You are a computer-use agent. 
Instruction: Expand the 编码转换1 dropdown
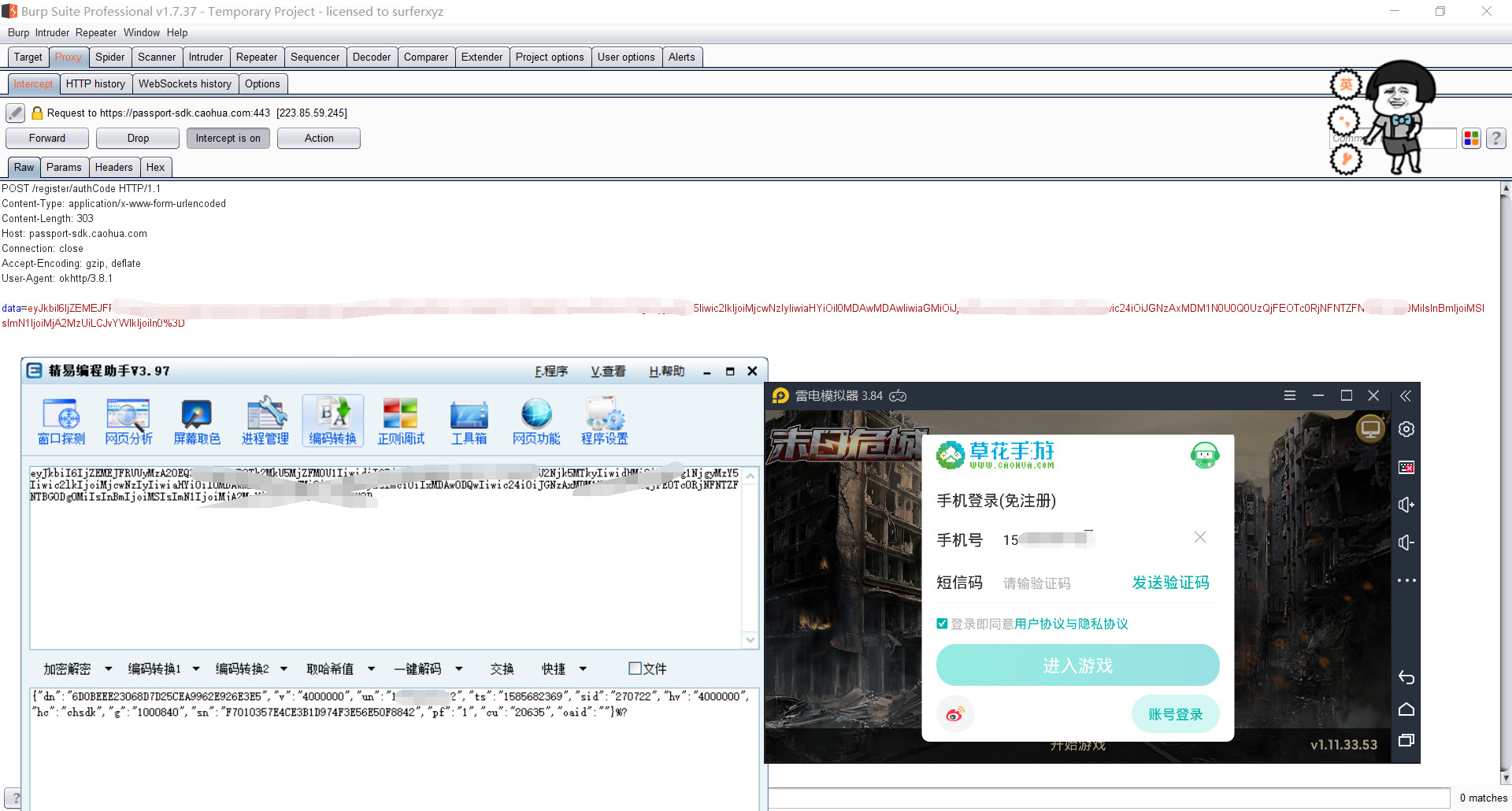pyautogui.click(x=196, y=669)
